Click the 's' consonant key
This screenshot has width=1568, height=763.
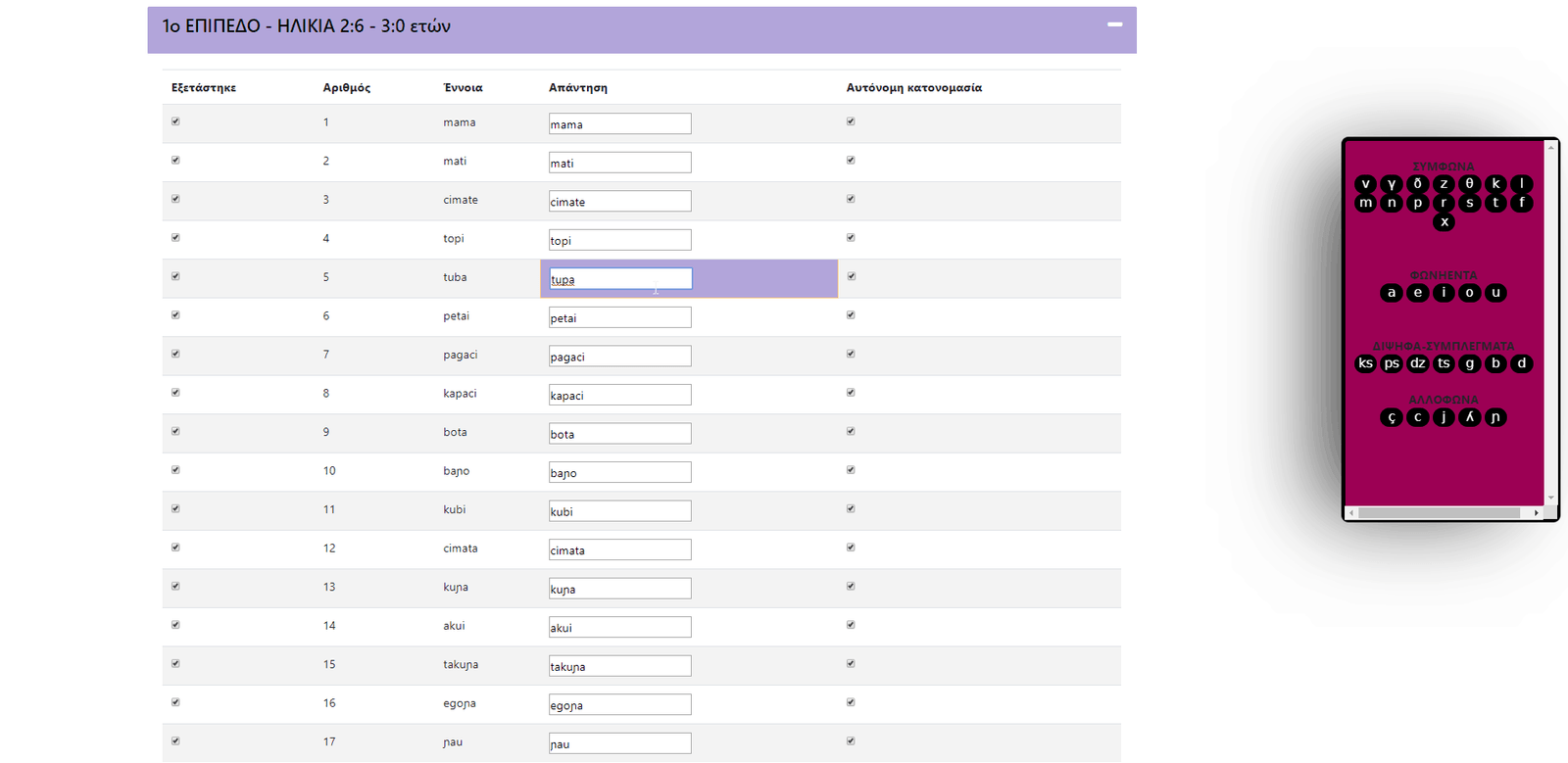[x=1469, y=204]
